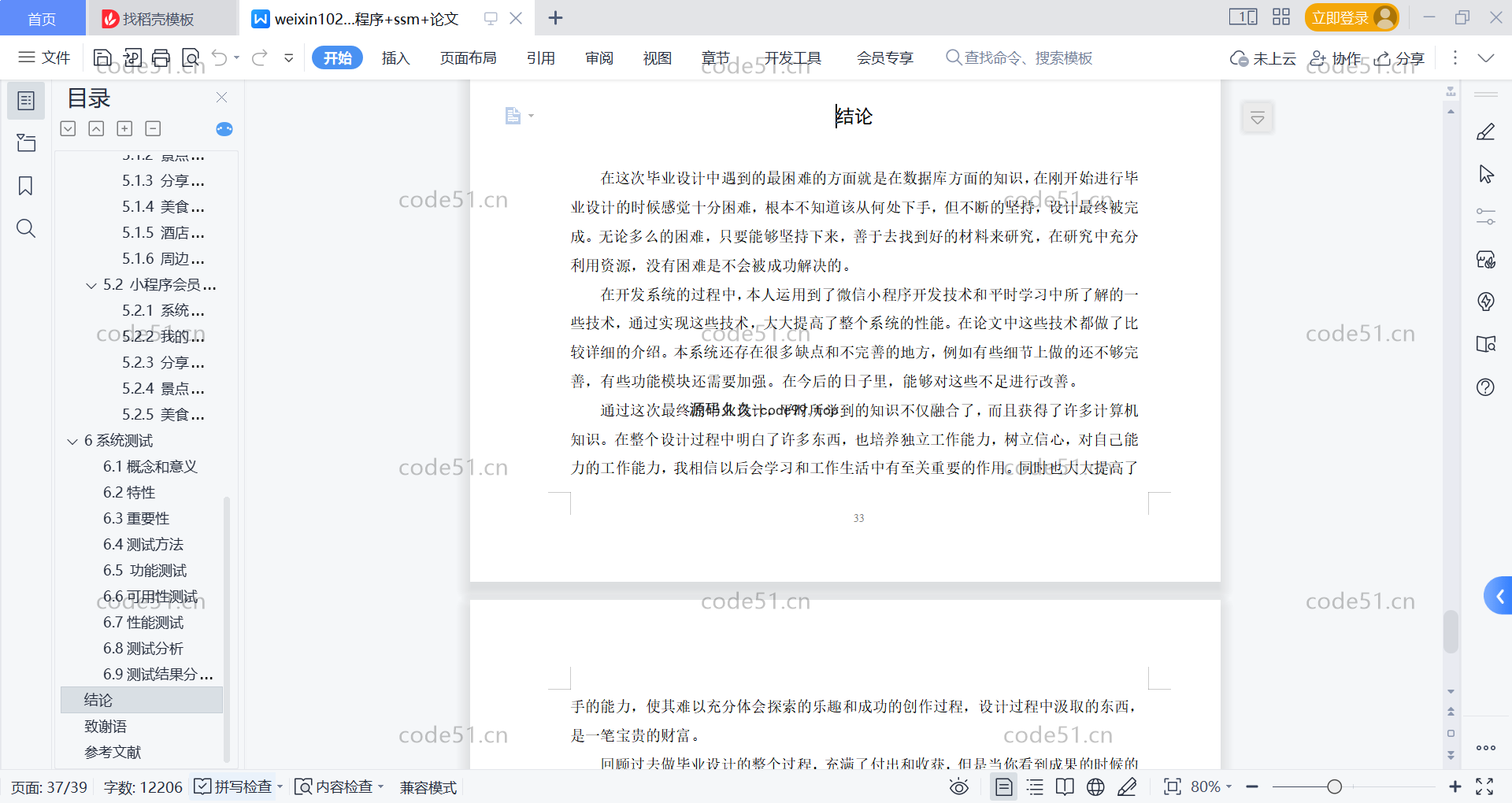The height and width of the screenshot is (803, 1512).
Task: Click the zoom slider handle
Action: point(1334,786)
